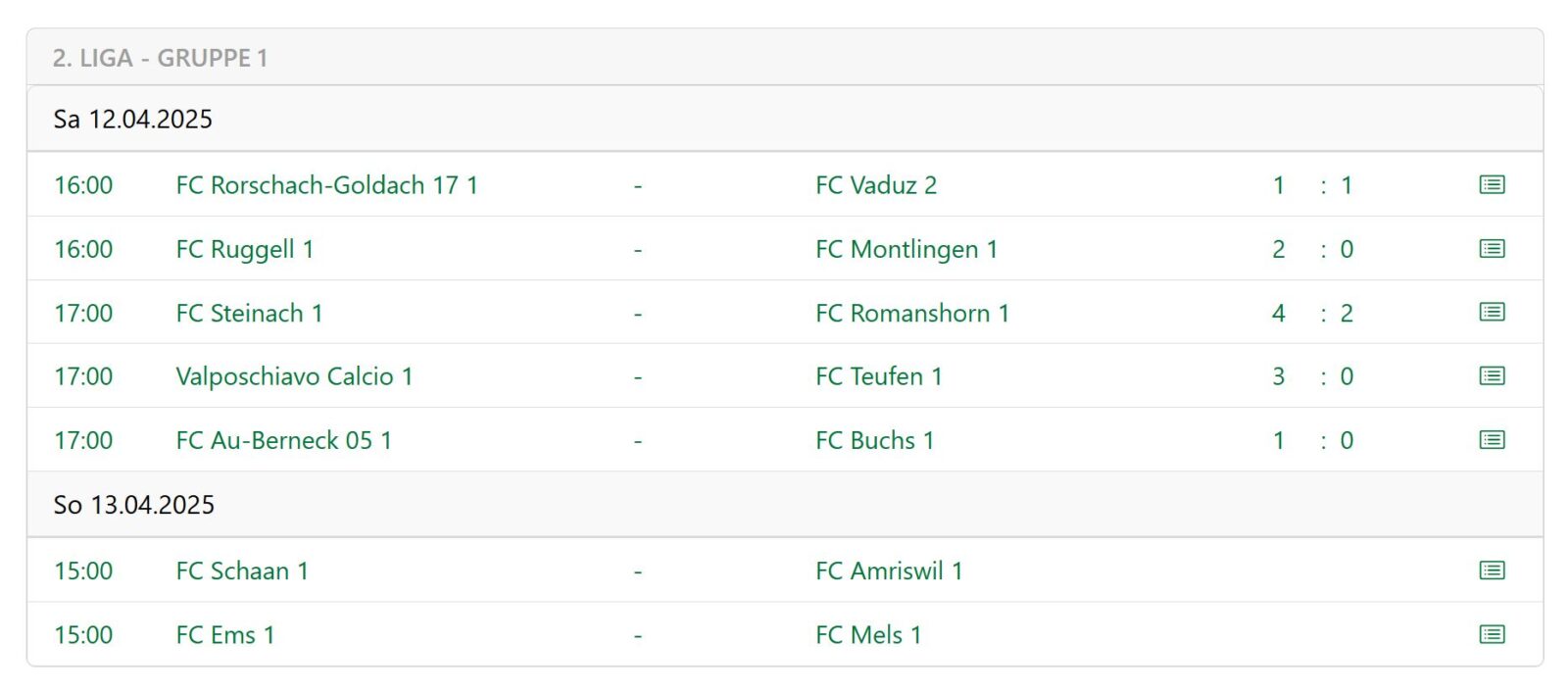Select the FC Ruggell 1 team link

click(x=244, y=249)
